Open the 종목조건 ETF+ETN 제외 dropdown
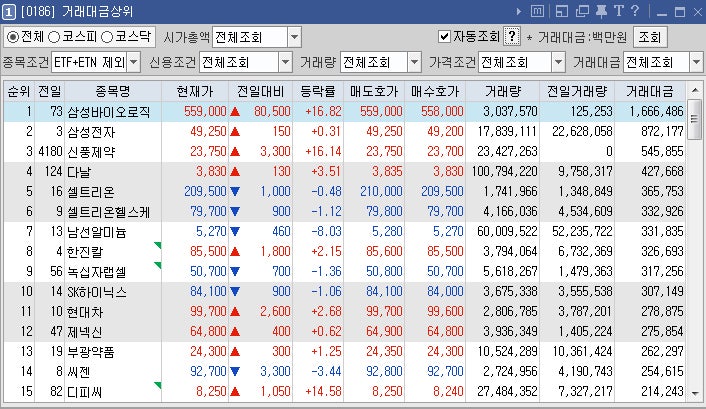 (x=134, y=62)
